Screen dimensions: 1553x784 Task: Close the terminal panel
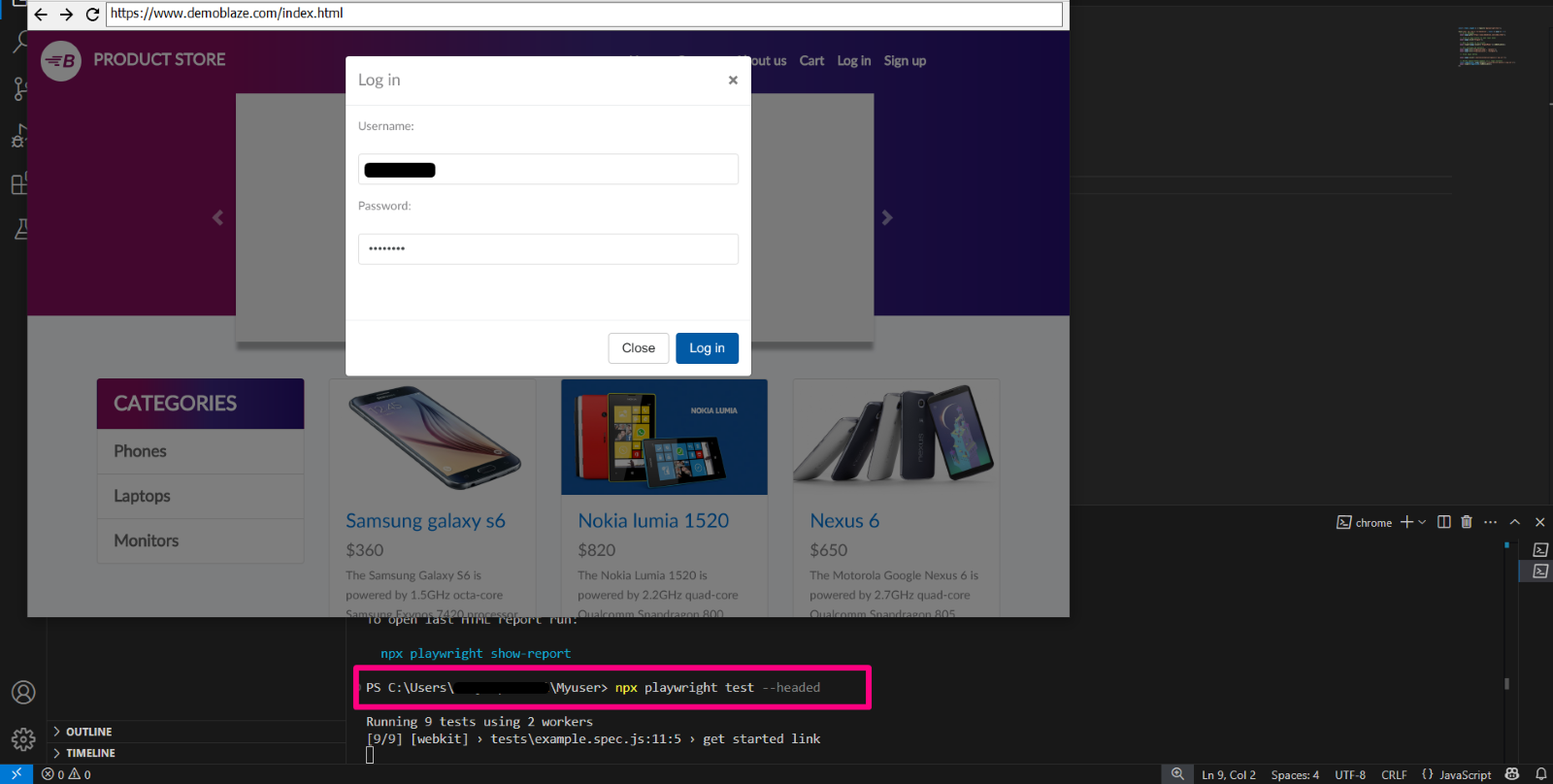(x=1539, y=522)
